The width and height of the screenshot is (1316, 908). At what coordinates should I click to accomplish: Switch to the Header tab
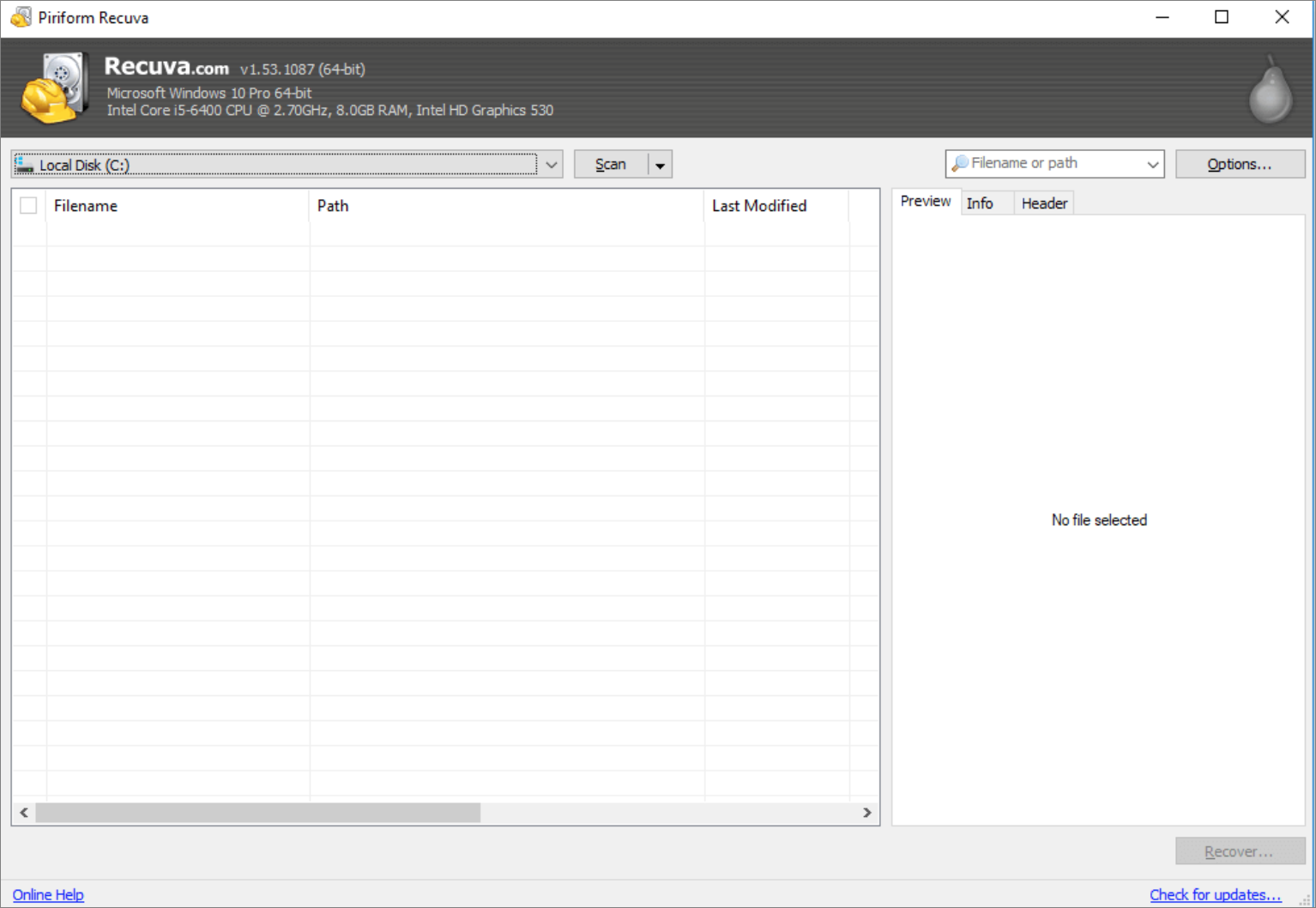pos(1043,203)
